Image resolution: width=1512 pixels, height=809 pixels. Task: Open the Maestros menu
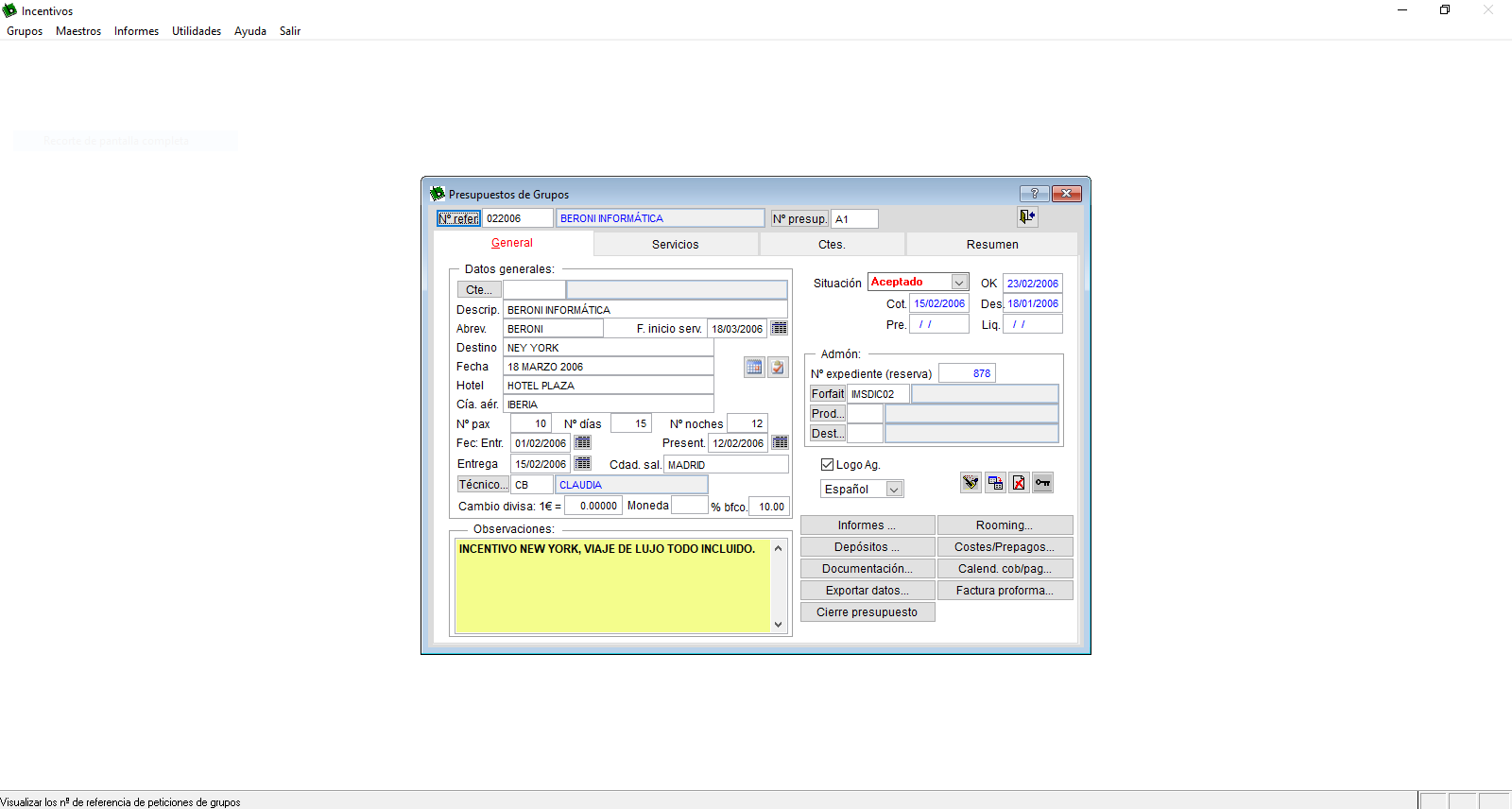pyautogui.click(x=77, y=31)
